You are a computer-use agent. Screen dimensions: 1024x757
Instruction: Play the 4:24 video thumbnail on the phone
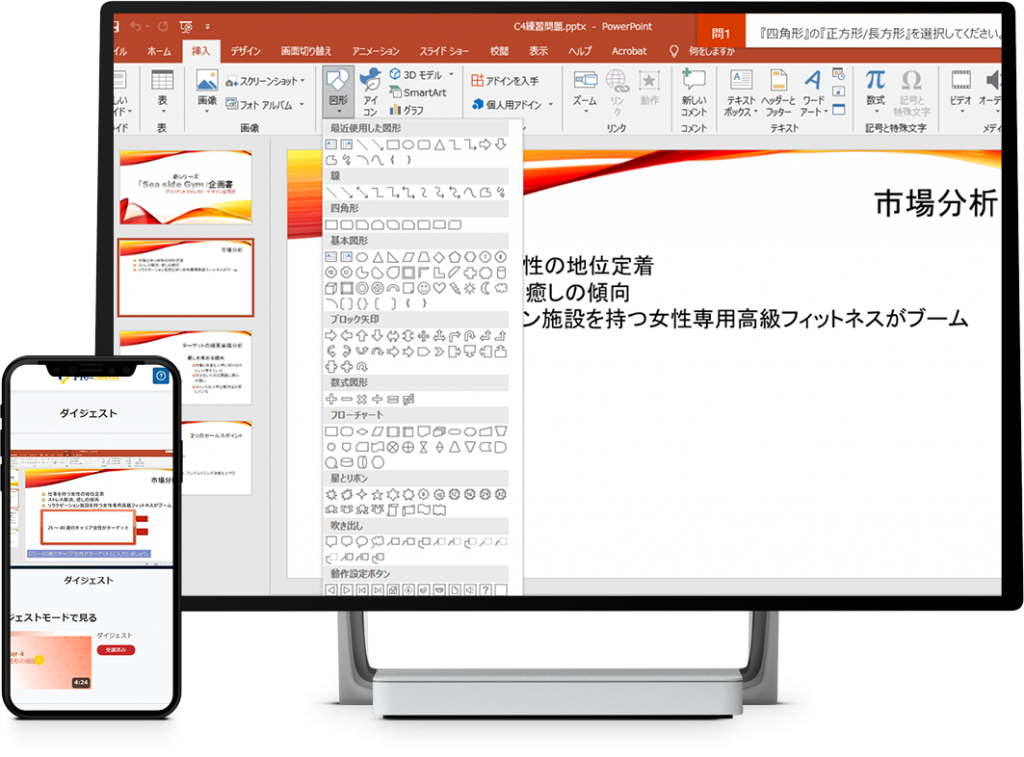51,662
